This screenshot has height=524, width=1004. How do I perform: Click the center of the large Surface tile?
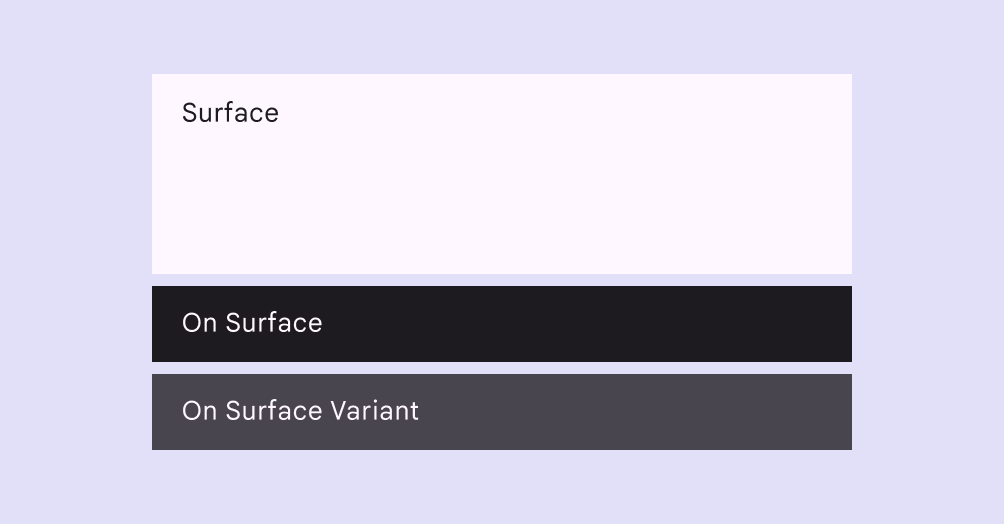(502, 174)
